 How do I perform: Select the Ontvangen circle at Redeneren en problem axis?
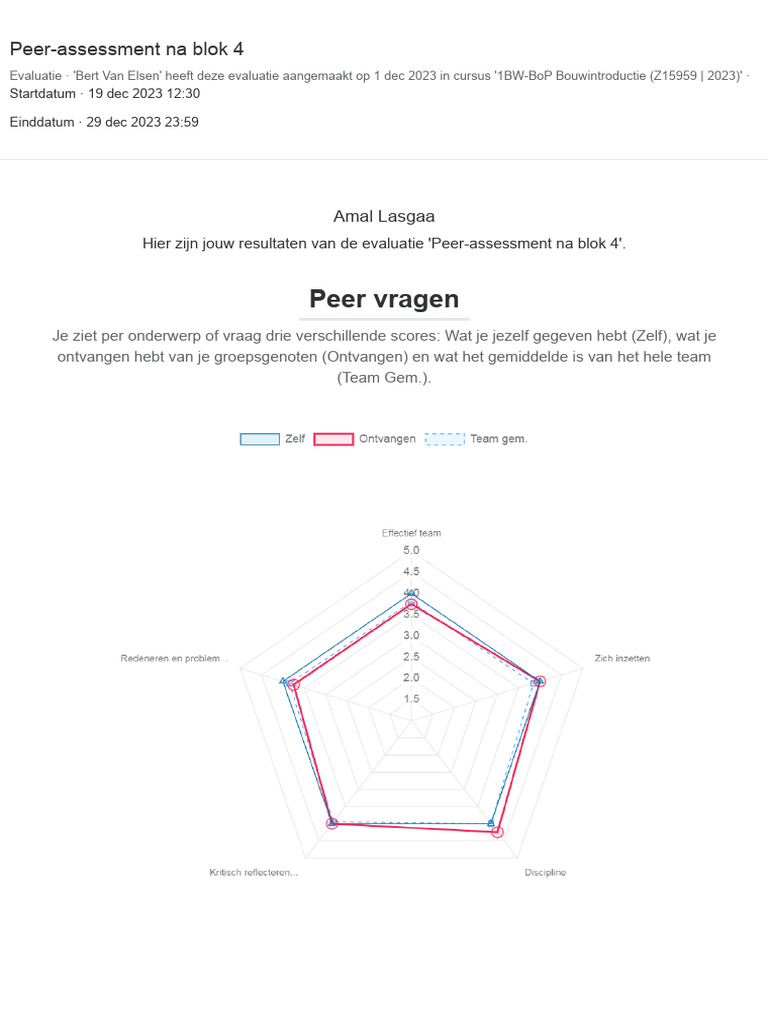tap(294, 684)
